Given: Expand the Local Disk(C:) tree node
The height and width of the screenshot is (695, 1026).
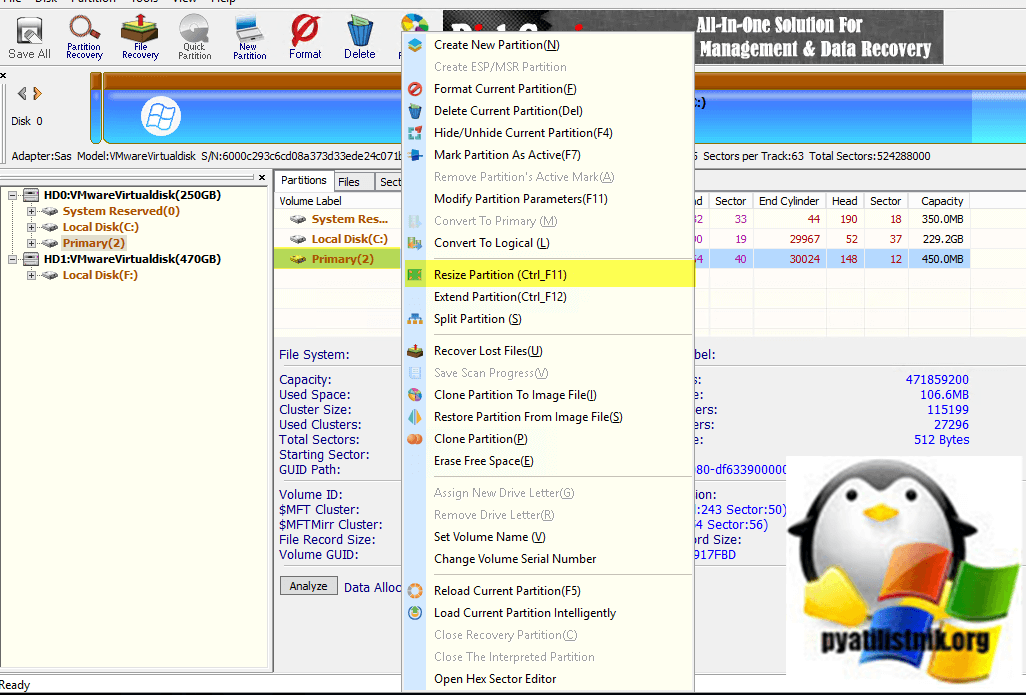Looking at the screenshot, I should (x=31, y=227).
